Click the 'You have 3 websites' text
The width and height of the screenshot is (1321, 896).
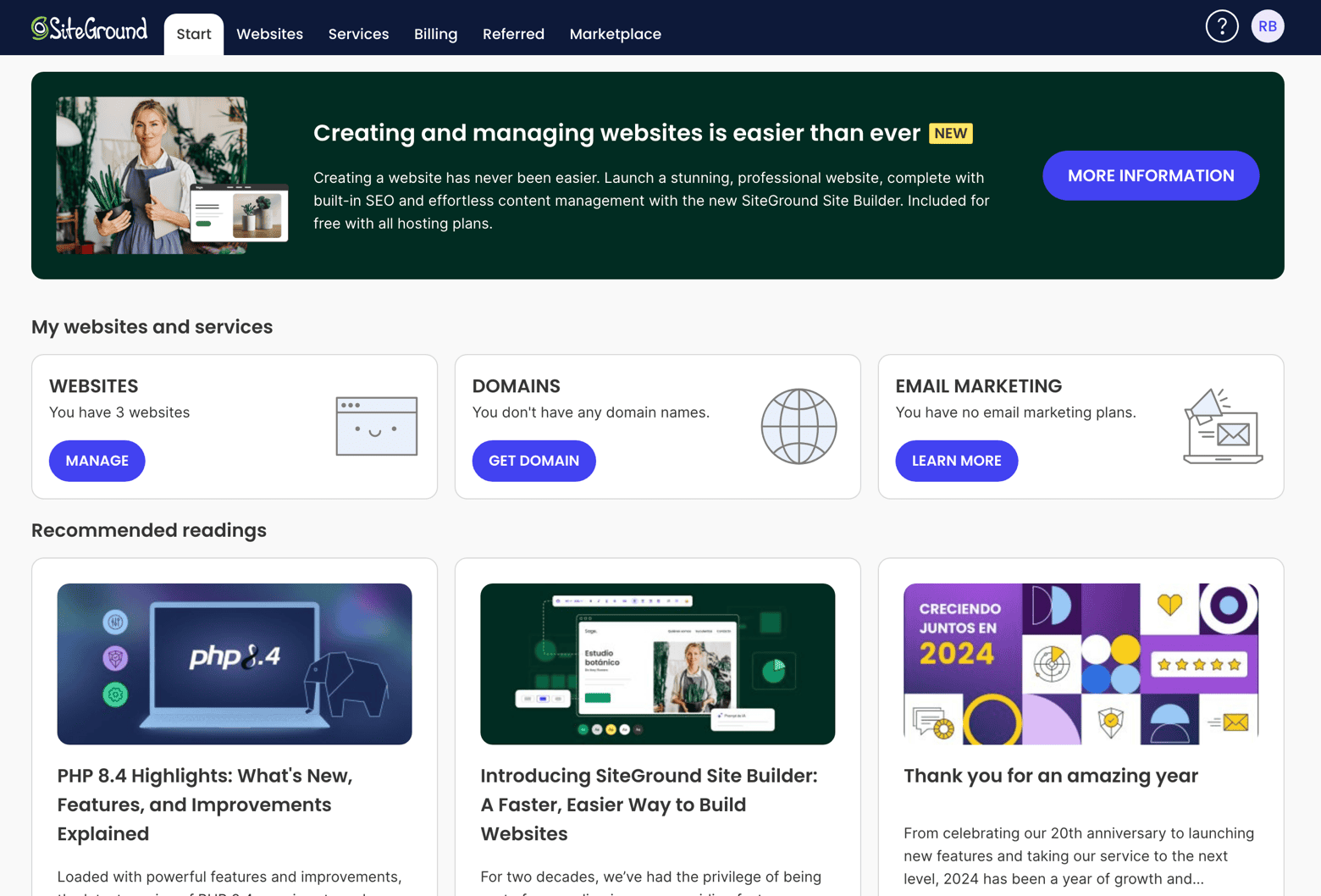point(119,412)
